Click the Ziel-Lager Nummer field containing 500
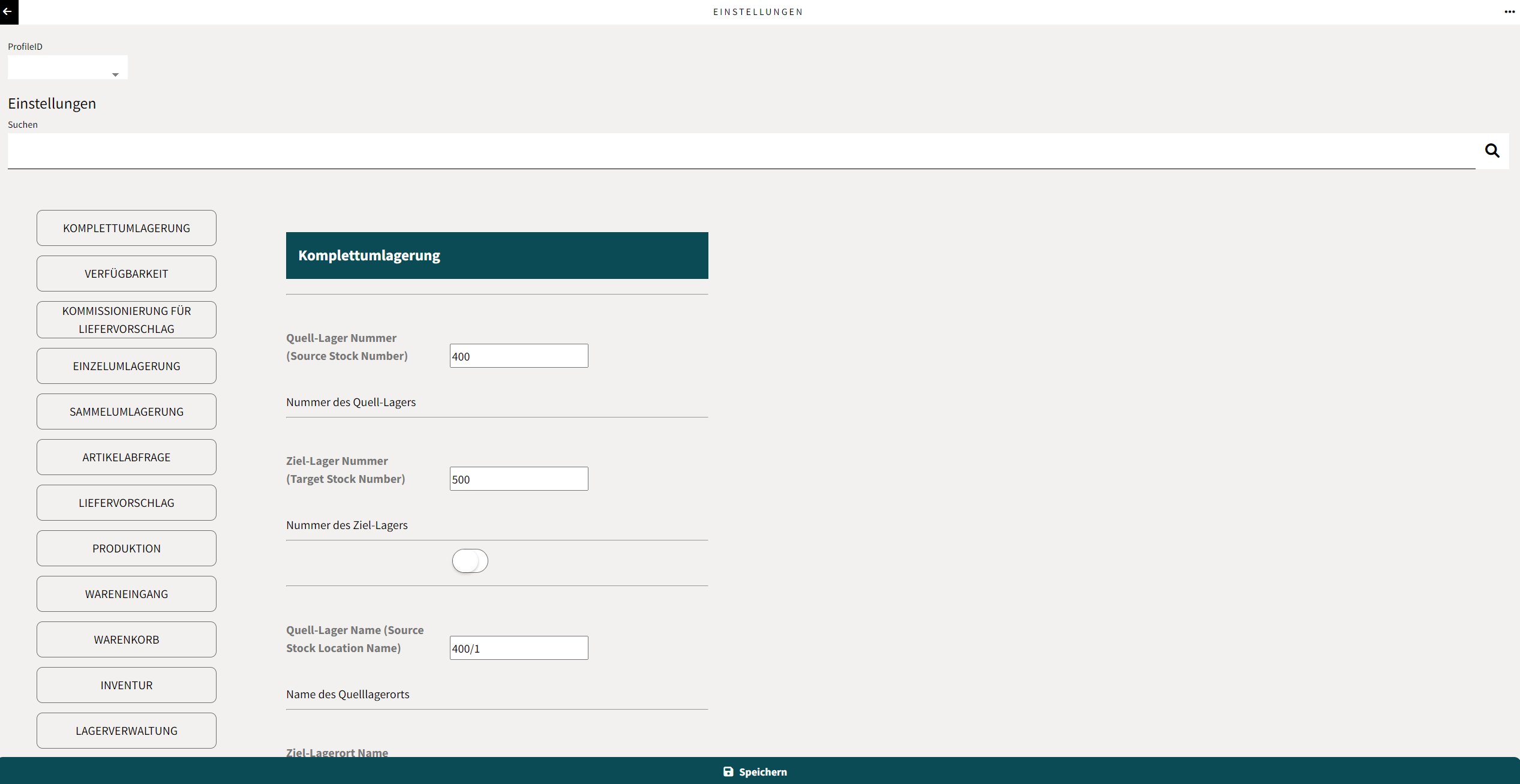This screenshot has width=1520, height=784. pos(519,479)
